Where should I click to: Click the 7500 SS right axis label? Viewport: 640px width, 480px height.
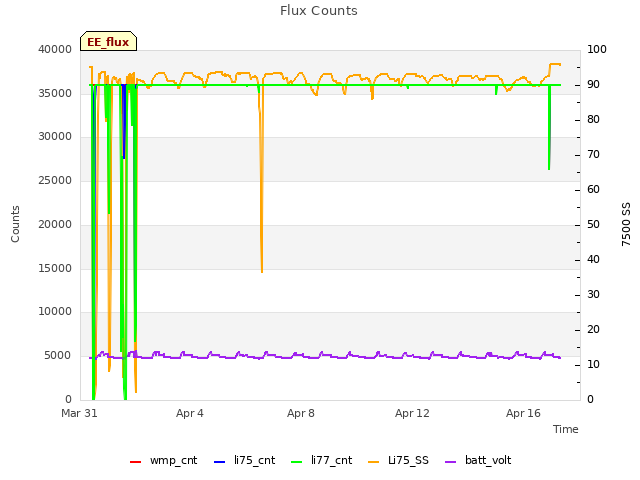pos(626,224)
